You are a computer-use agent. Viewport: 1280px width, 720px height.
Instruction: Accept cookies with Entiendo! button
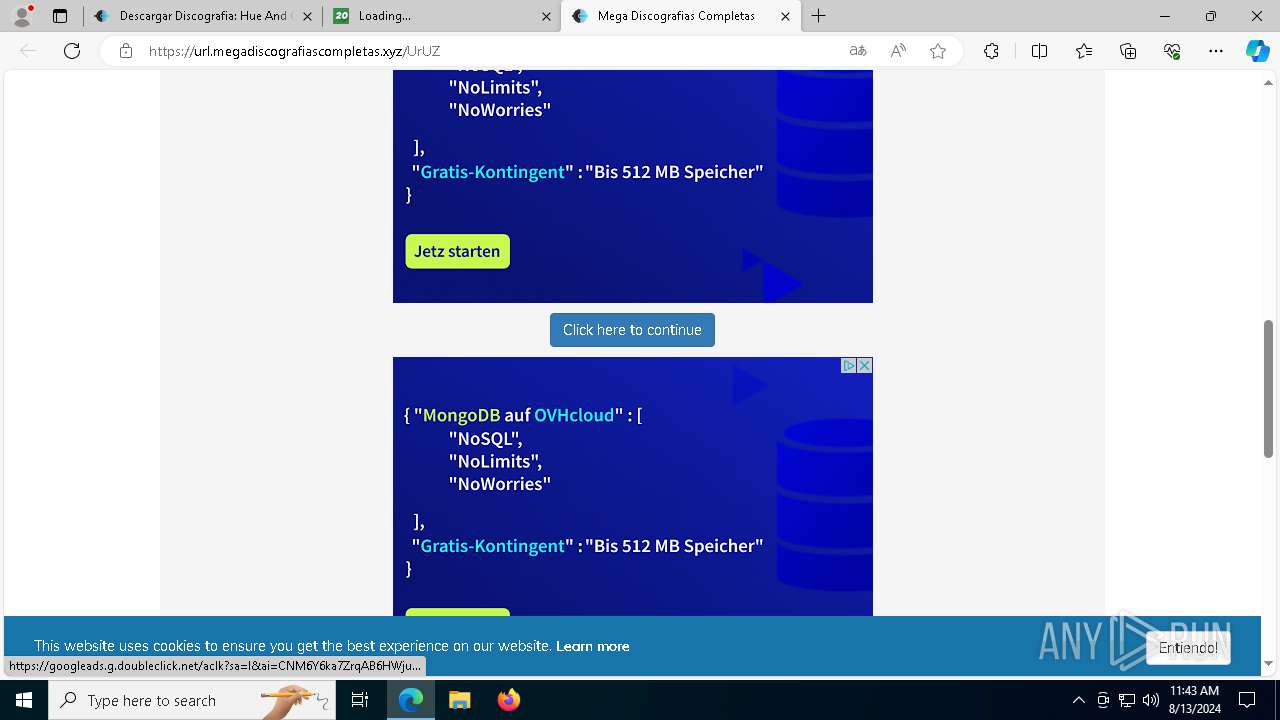point(1188,648)
